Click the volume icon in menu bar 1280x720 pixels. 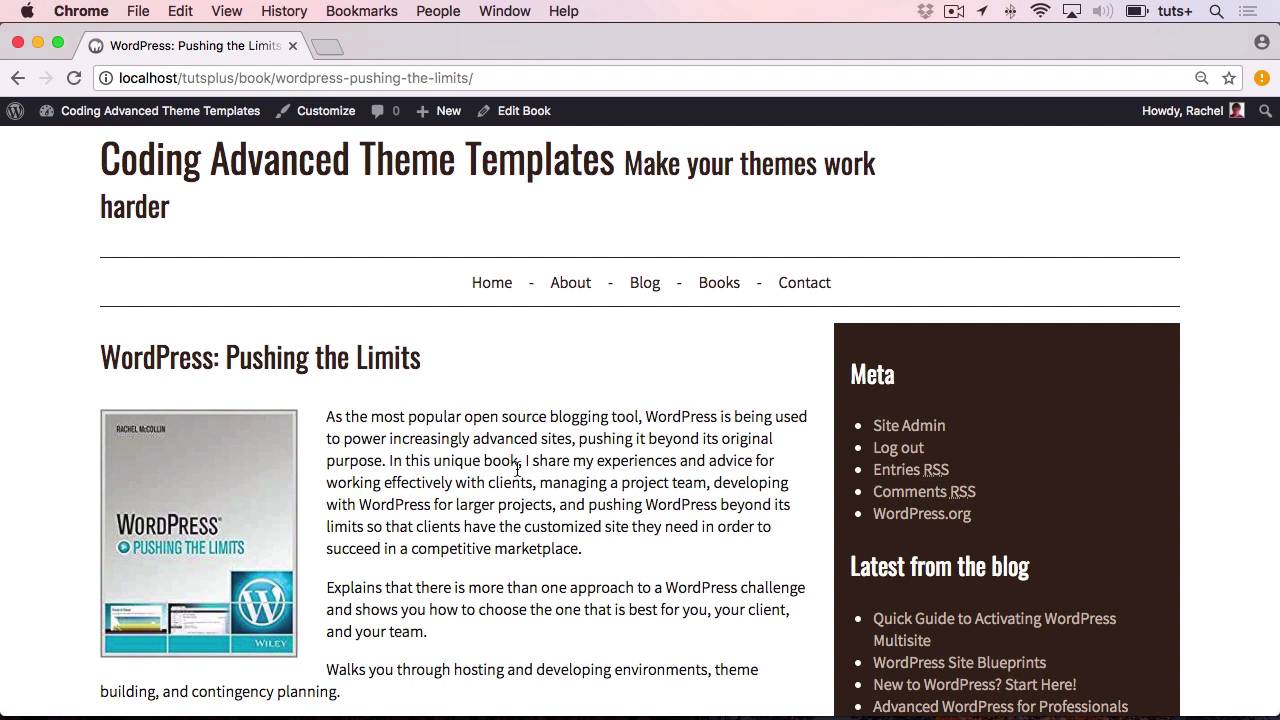coord(1103,11)
